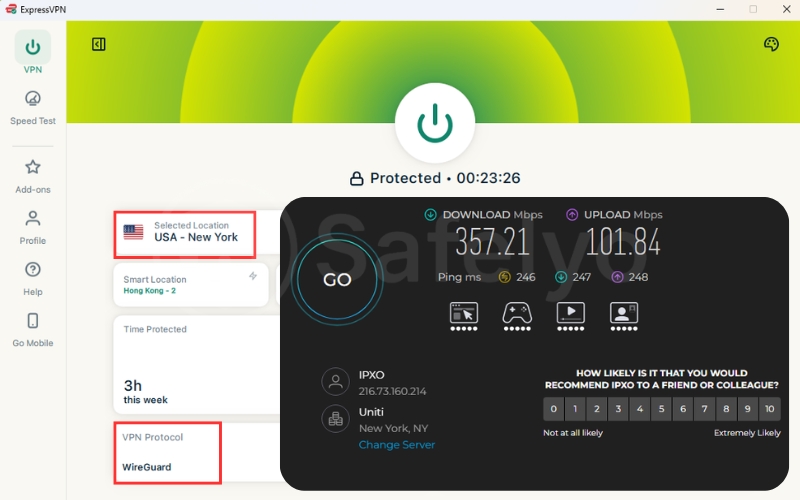Rate recommendation score 7
The image size is (800, 500).
tap(705, 409)
